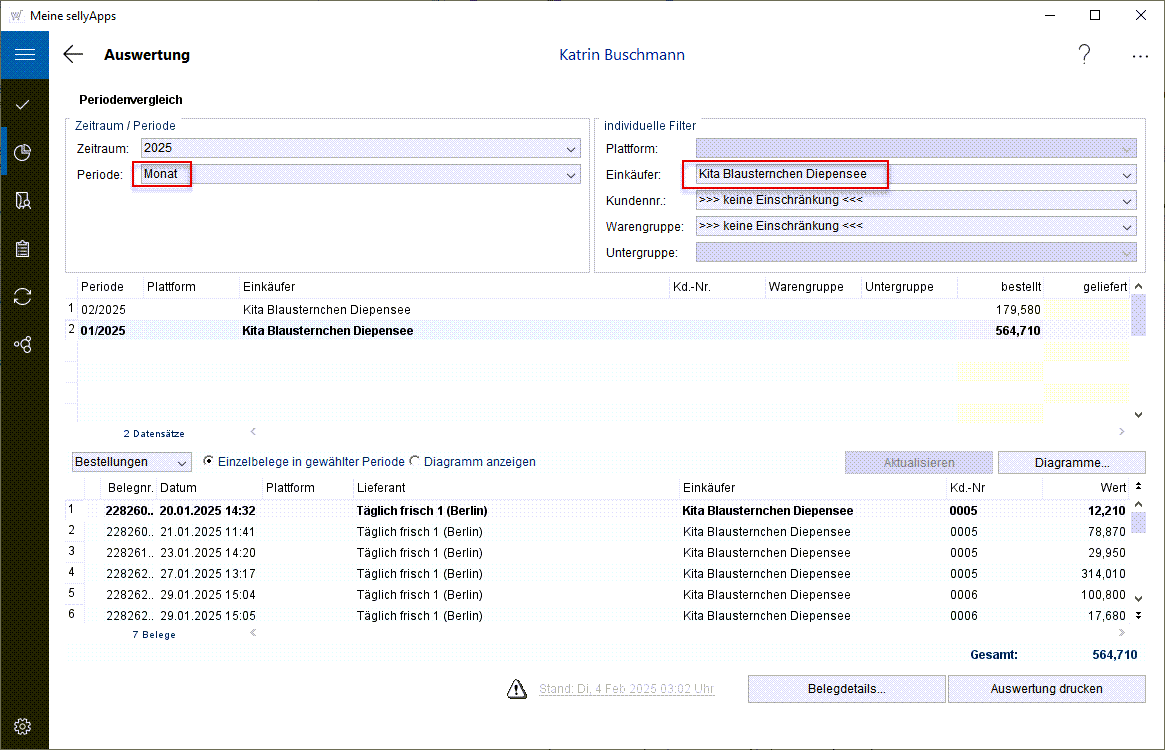Click the 'Auswertung drucken' button
Viewport: 1165px width, 750px height.
1046,689
